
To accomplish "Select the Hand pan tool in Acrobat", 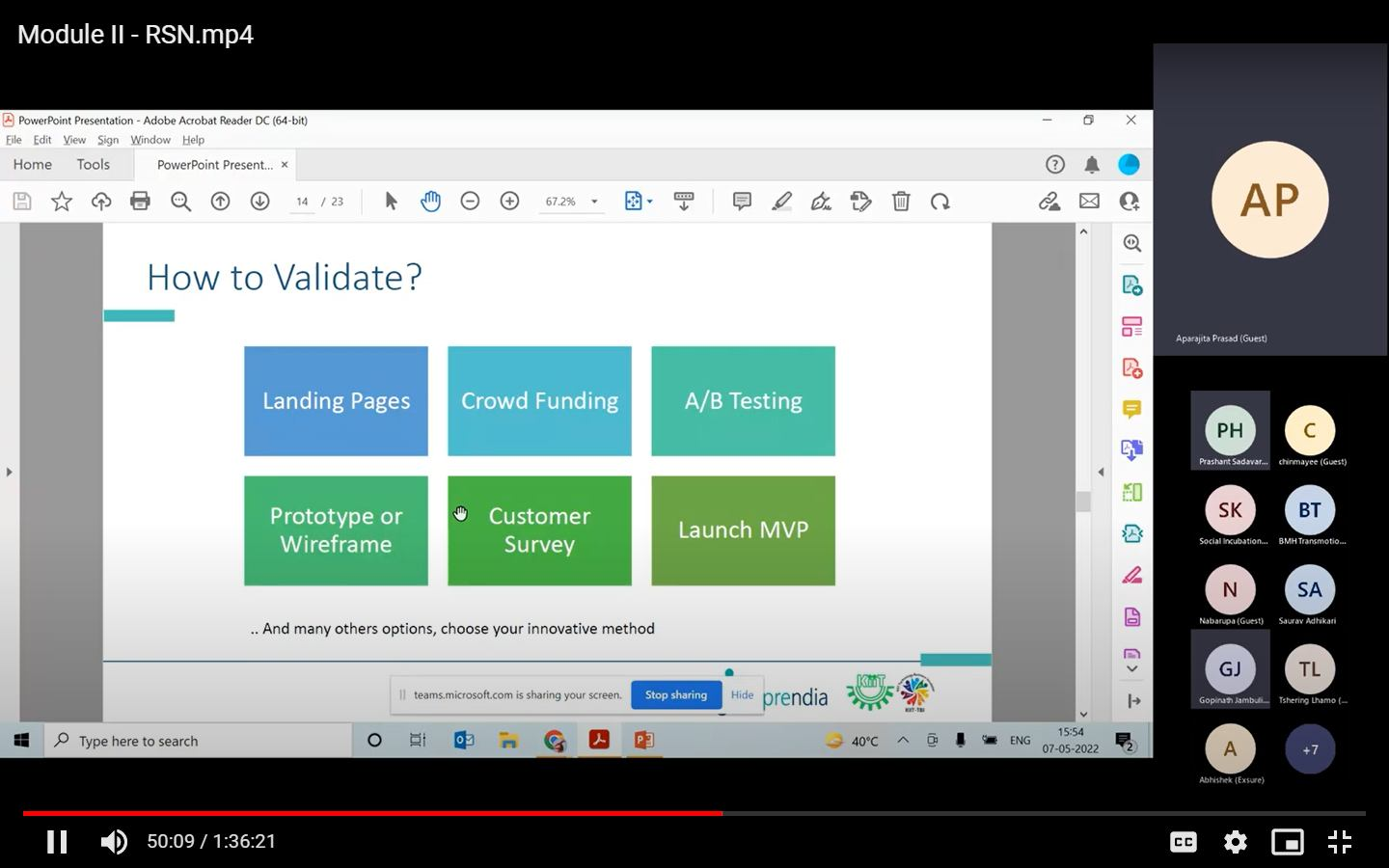I will [x=430, y=201].
